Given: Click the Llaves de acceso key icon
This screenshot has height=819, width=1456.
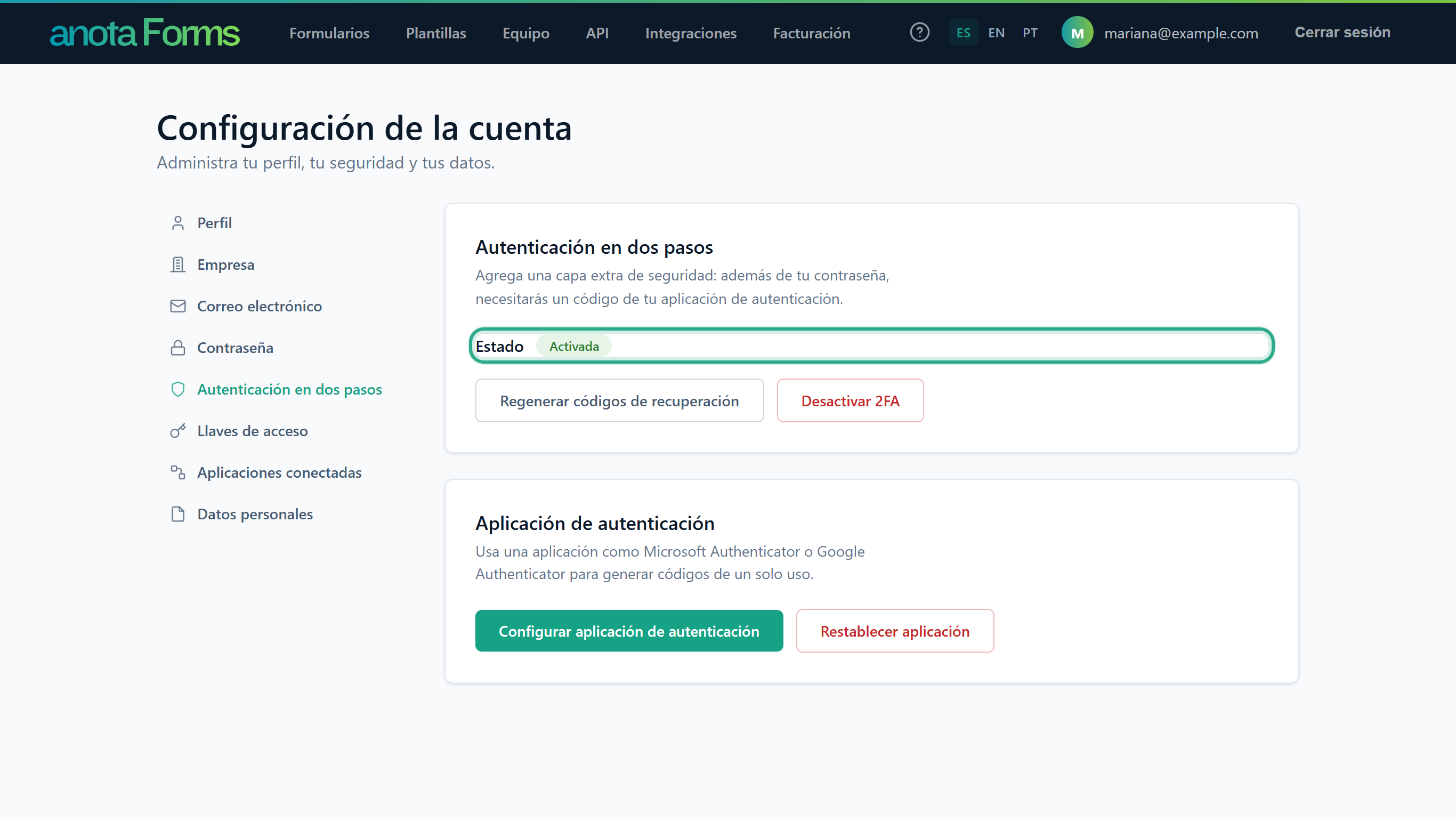Looking at the screenshot, I should (x=177, y=431).
